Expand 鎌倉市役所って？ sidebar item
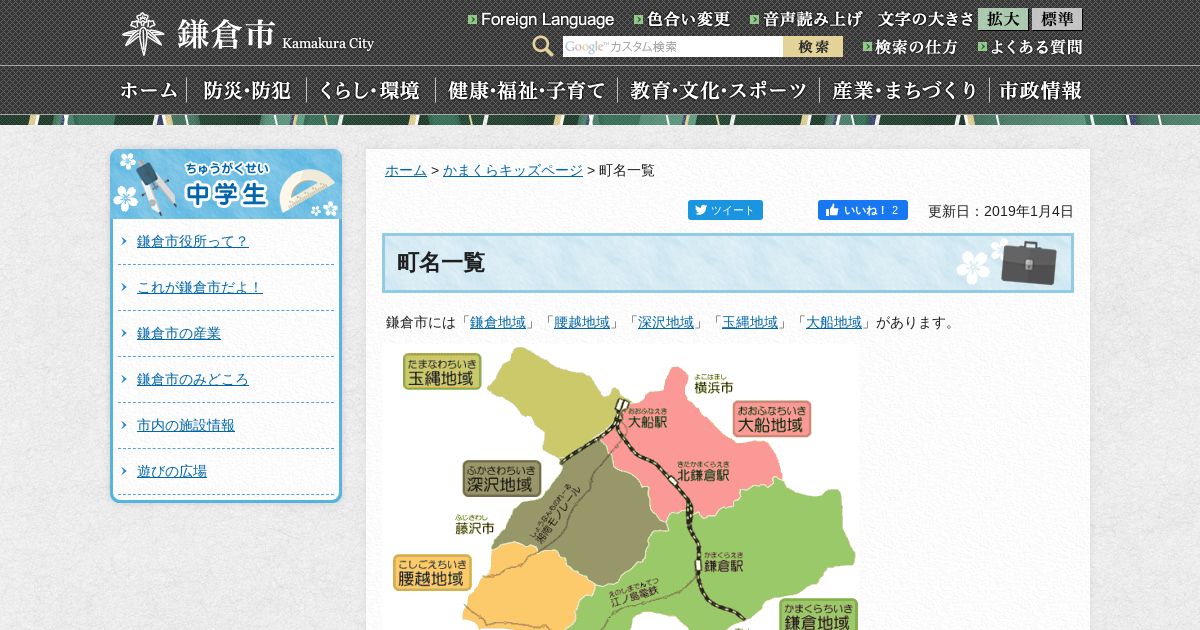 click(x=192, y=241)
